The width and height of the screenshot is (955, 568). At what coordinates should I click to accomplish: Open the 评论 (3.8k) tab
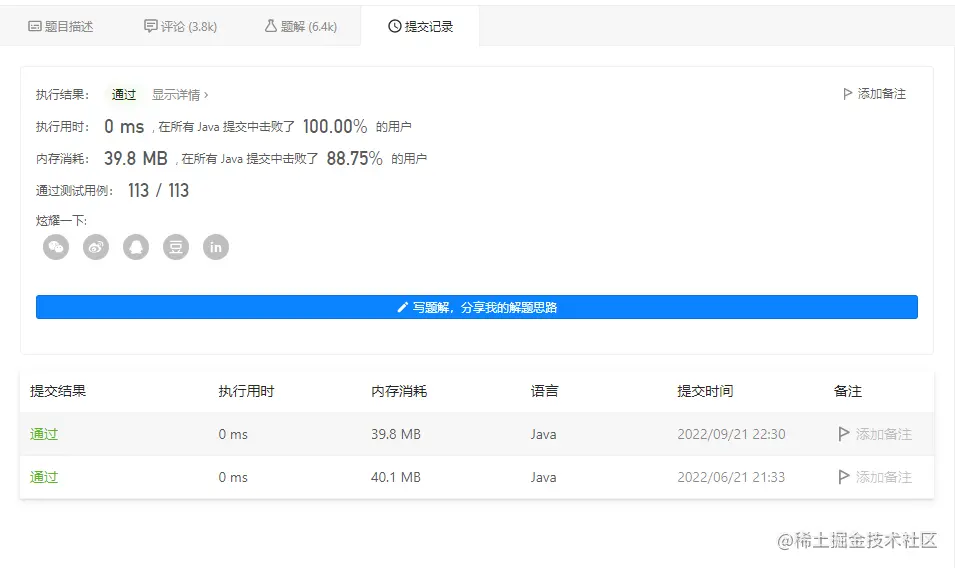click(x=180, y=26)
